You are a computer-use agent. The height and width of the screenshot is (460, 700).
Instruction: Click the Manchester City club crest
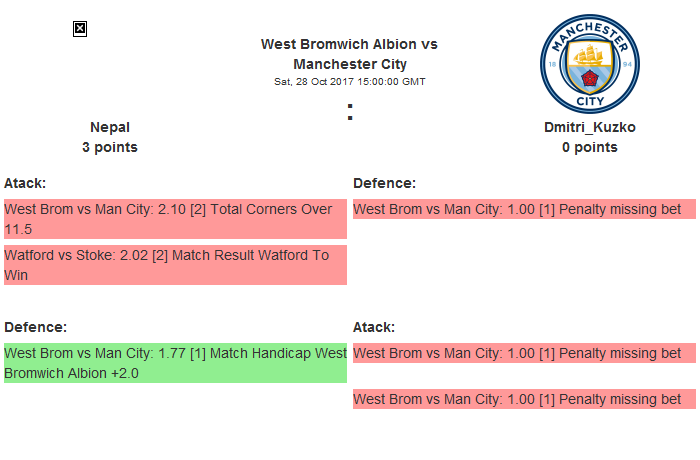click(590, 63)
